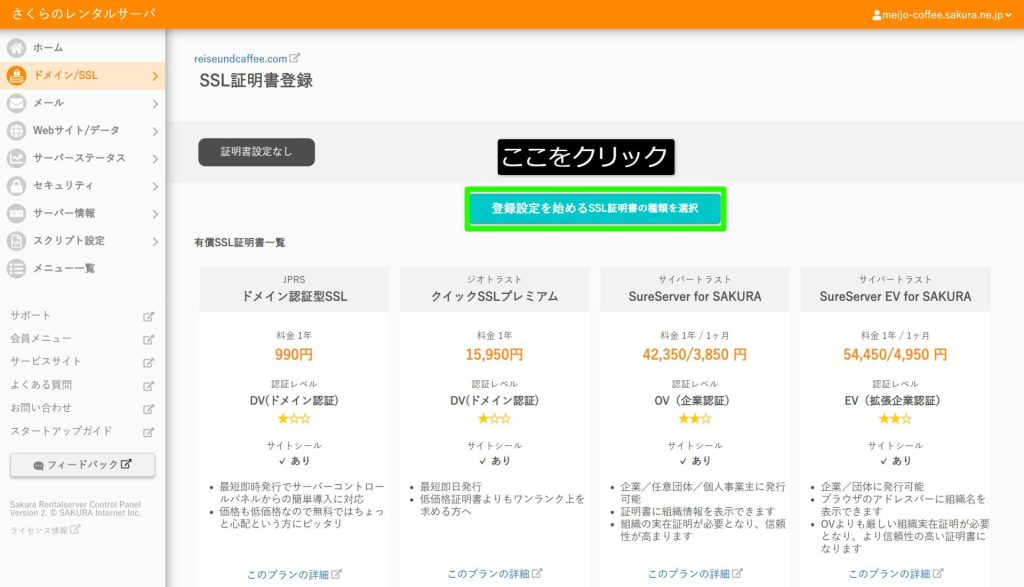Click user account icon in top bar

pyautogui.click(x=876, y=15)
